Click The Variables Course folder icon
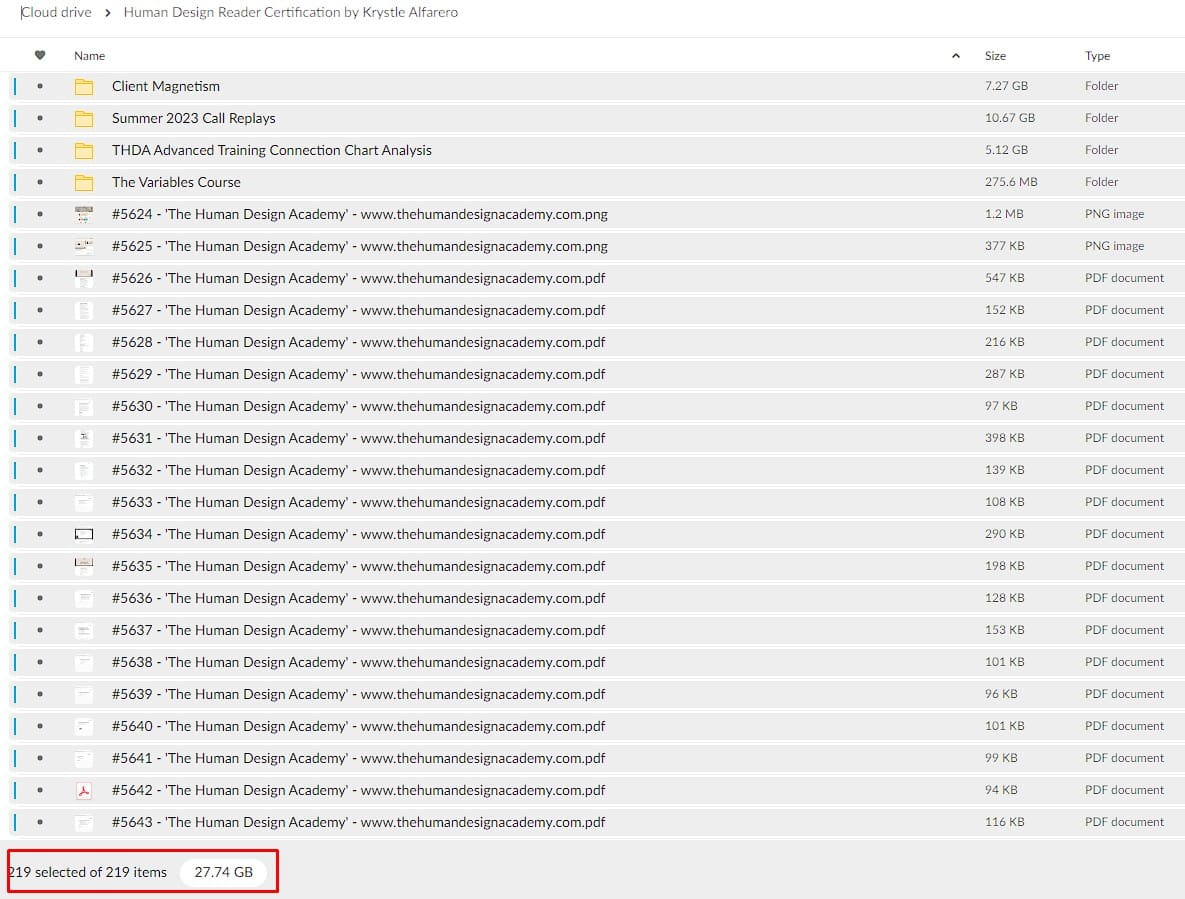 pyautogui.click(x=84, y=182)
